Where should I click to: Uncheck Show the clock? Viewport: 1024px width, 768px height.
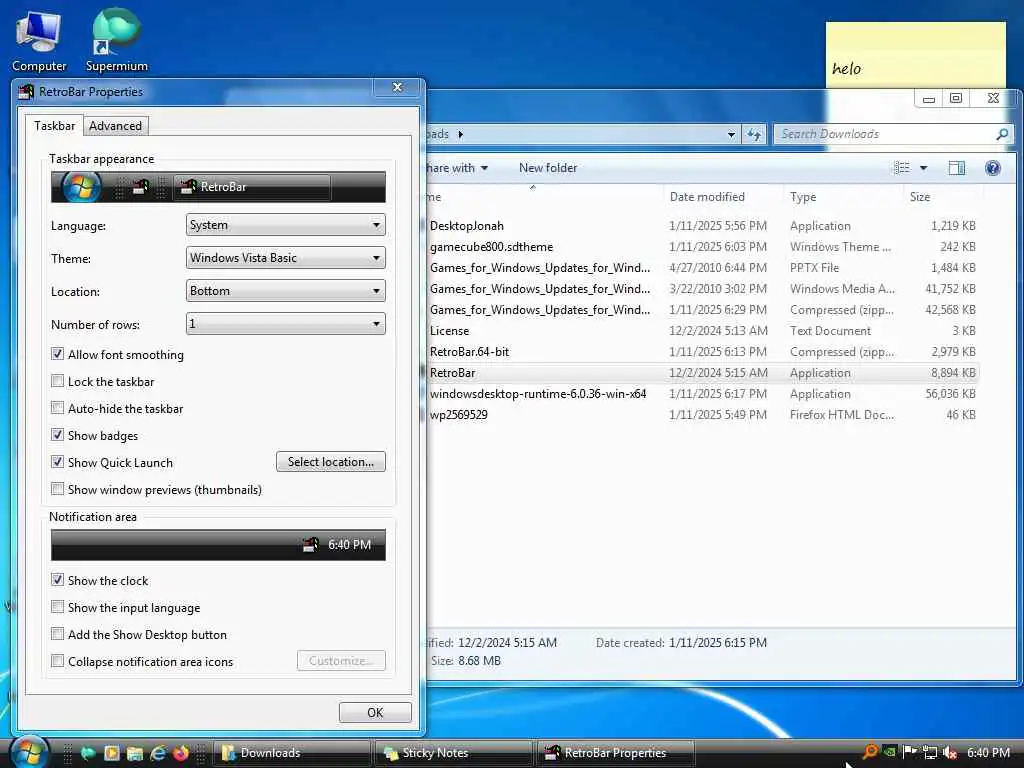[57, 580]
